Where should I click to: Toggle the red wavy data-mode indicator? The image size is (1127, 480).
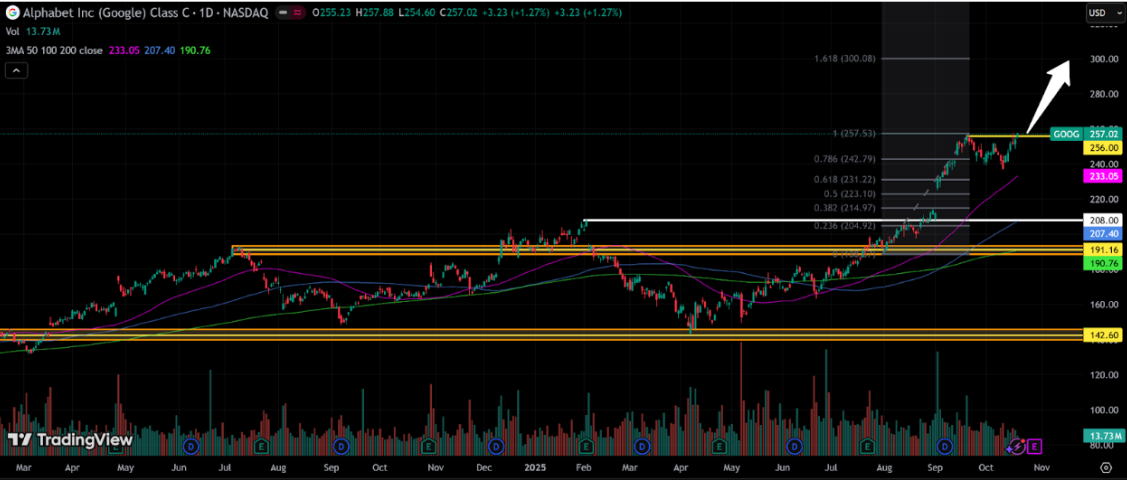[300, 13]
